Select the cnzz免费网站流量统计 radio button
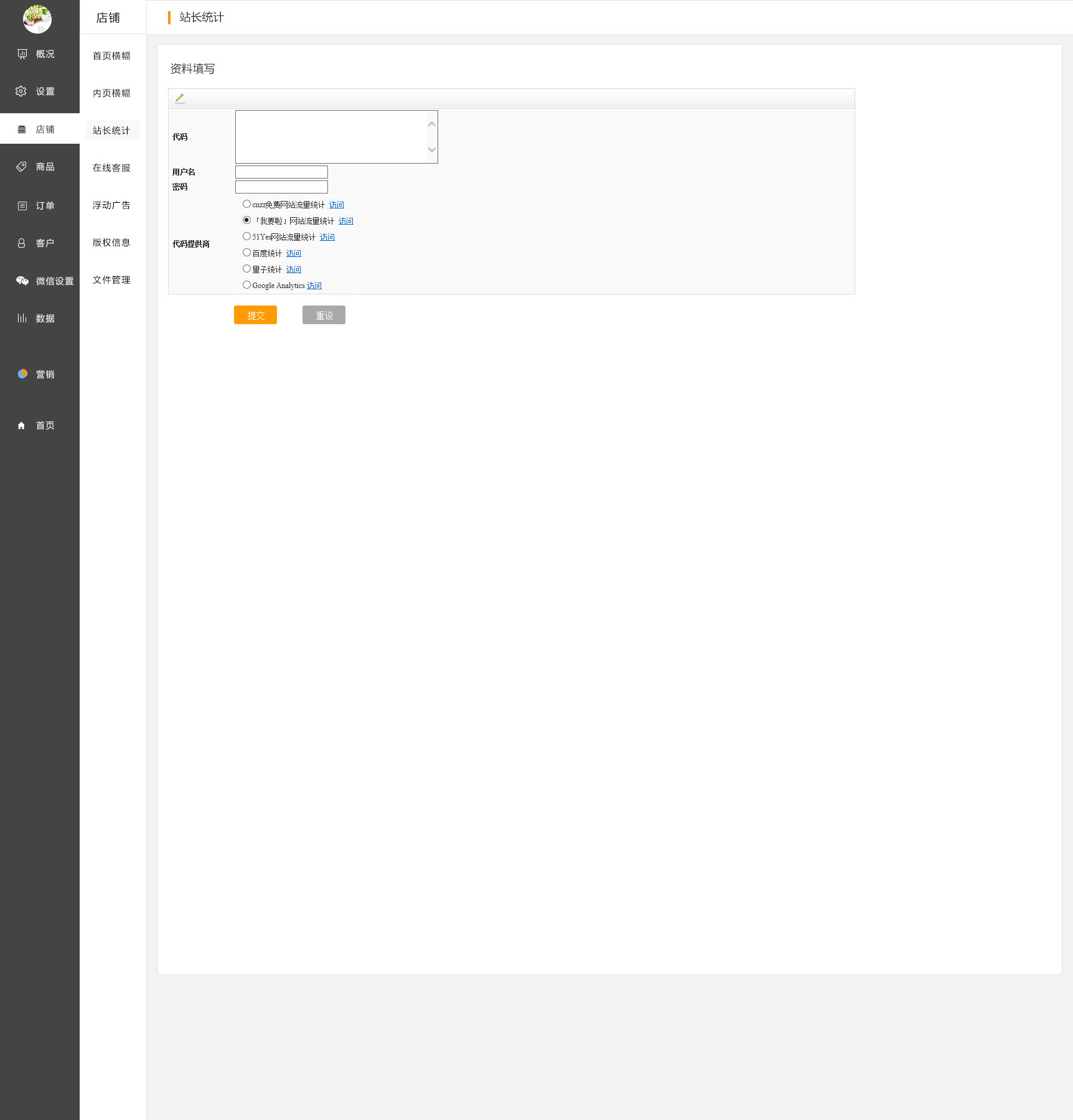Screen dimensions: 1073x1120 click(246, 204)
